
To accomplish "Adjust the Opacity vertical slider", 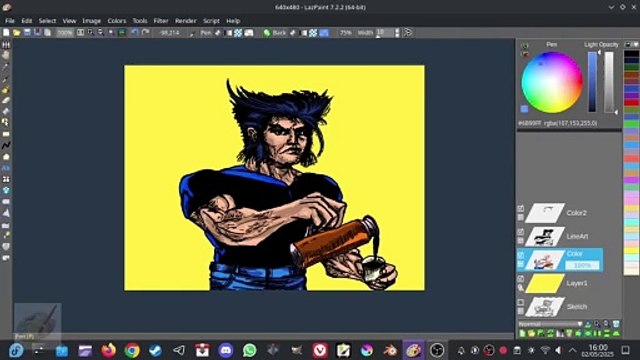I will (609, 82).
